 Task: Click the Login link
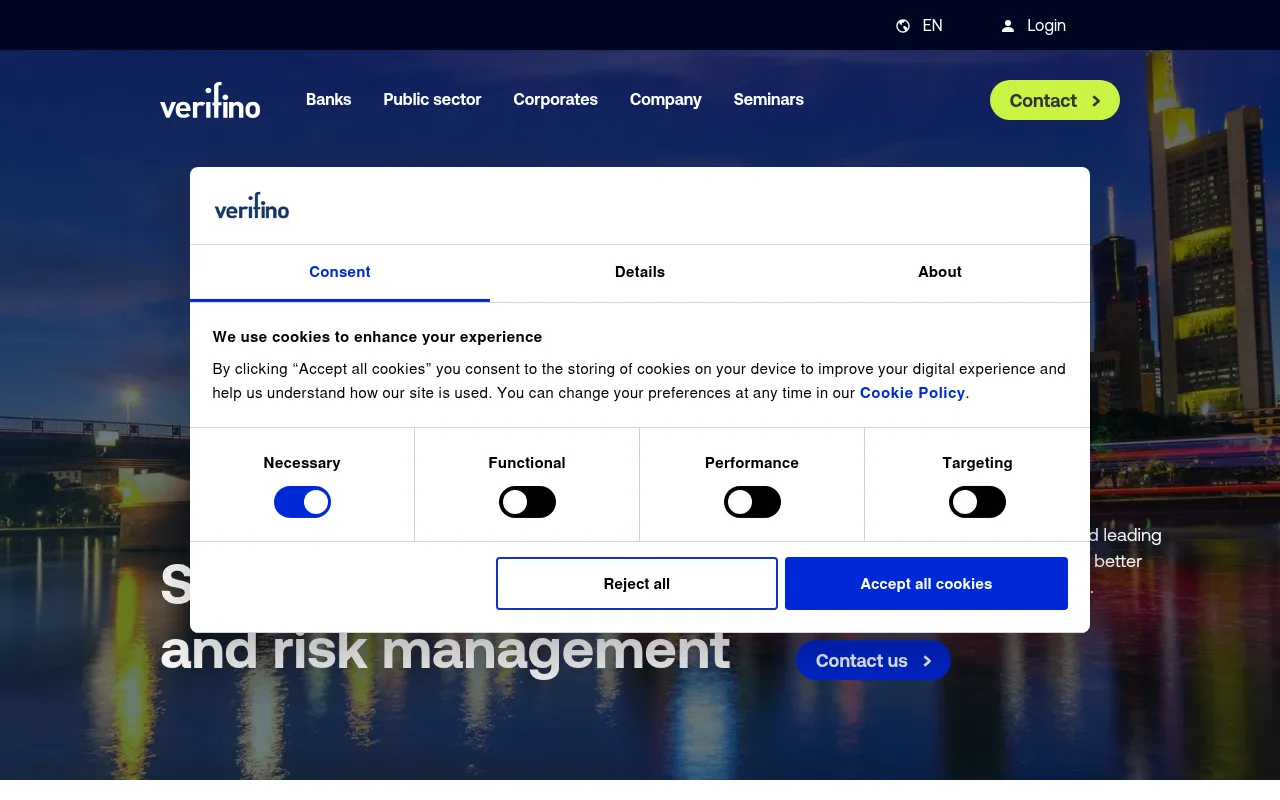coord(1046,26)
